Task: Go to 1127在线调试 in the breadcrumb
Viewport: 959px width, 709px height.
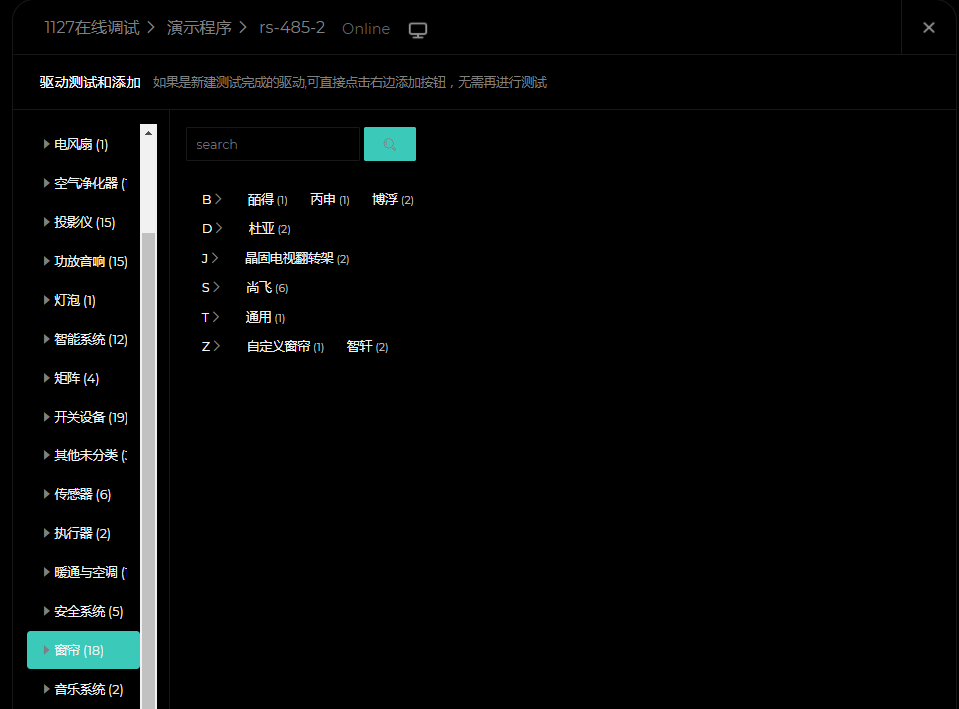Action: (92, 28)
